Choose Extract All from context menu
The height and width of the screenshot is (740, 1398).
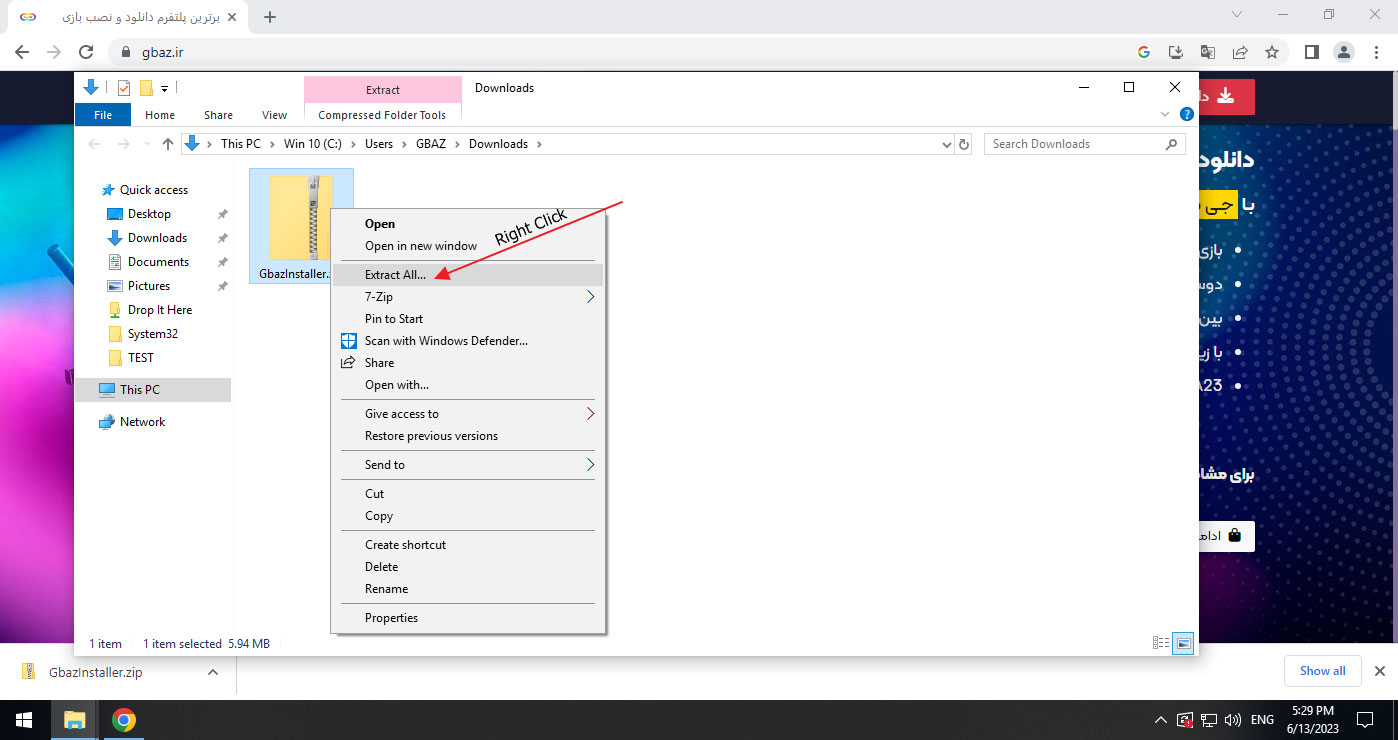click(x=395, y=275)
